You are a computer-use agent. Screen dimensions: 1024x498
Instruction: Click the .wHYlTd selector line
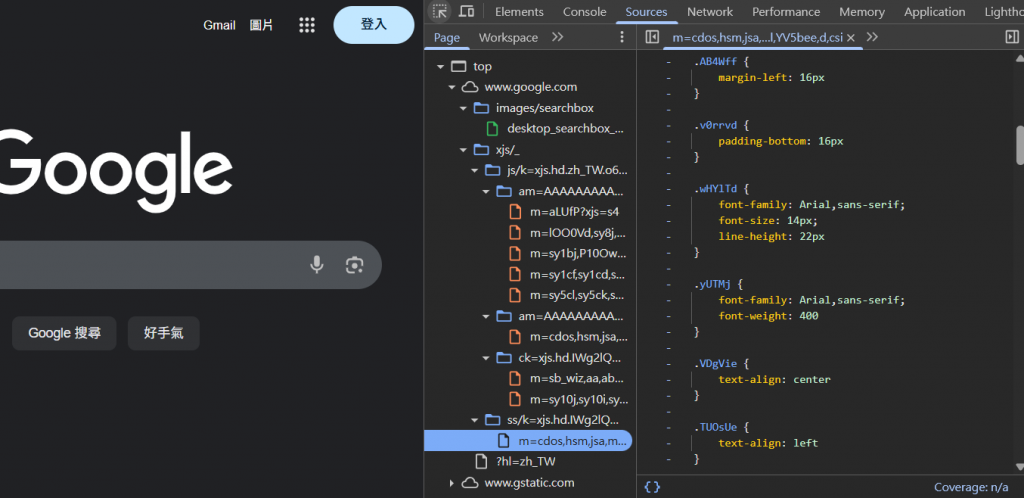[724, 189]
